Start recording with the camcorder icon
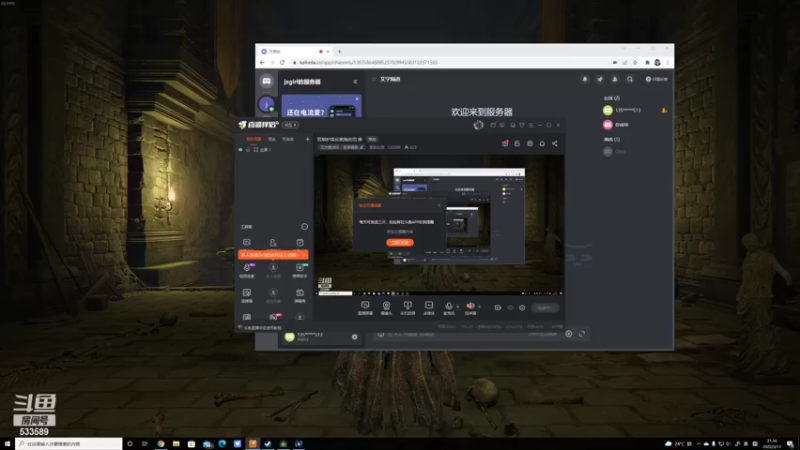 click(x=498, y=308)
